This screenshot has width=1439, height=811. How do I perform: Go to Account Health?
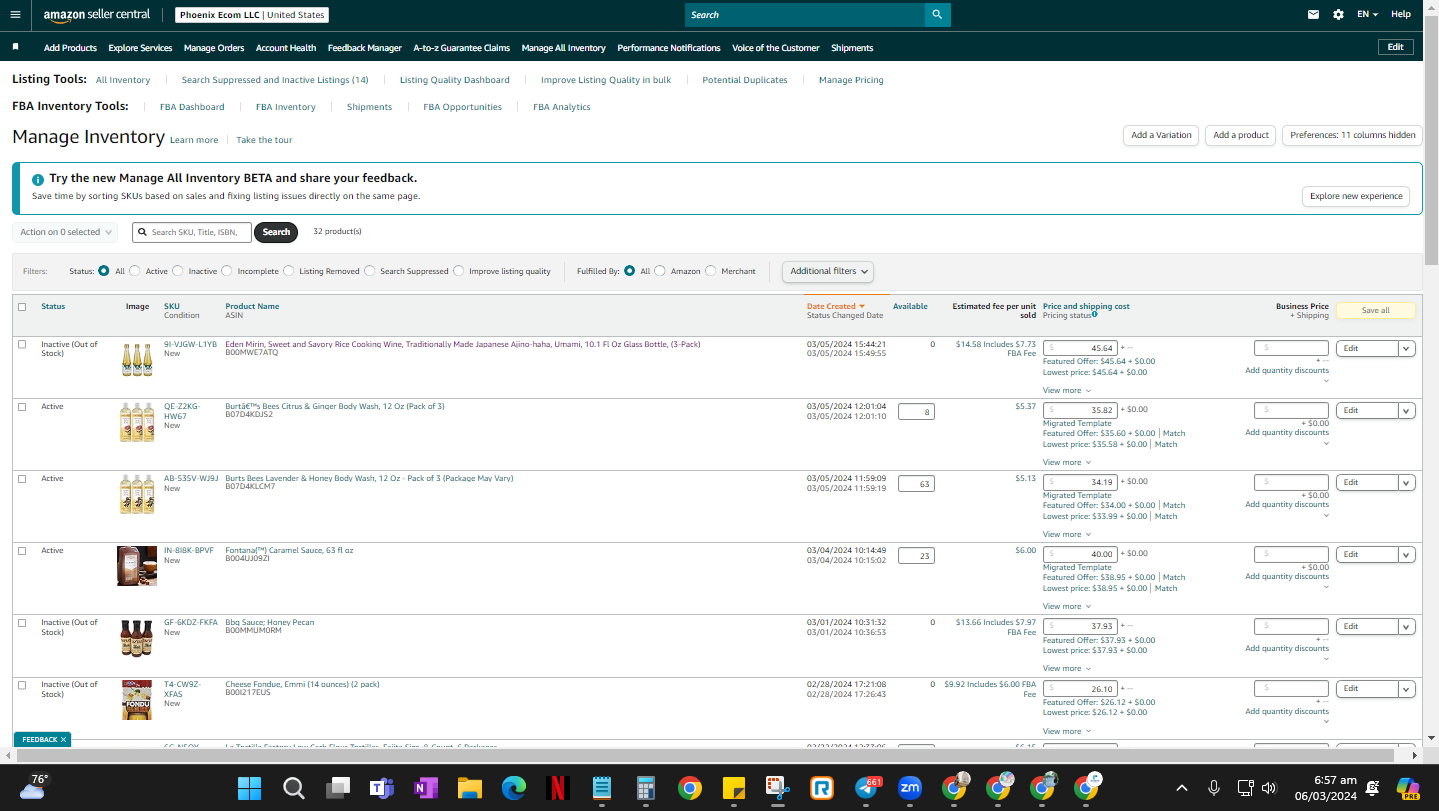[286, 48]
